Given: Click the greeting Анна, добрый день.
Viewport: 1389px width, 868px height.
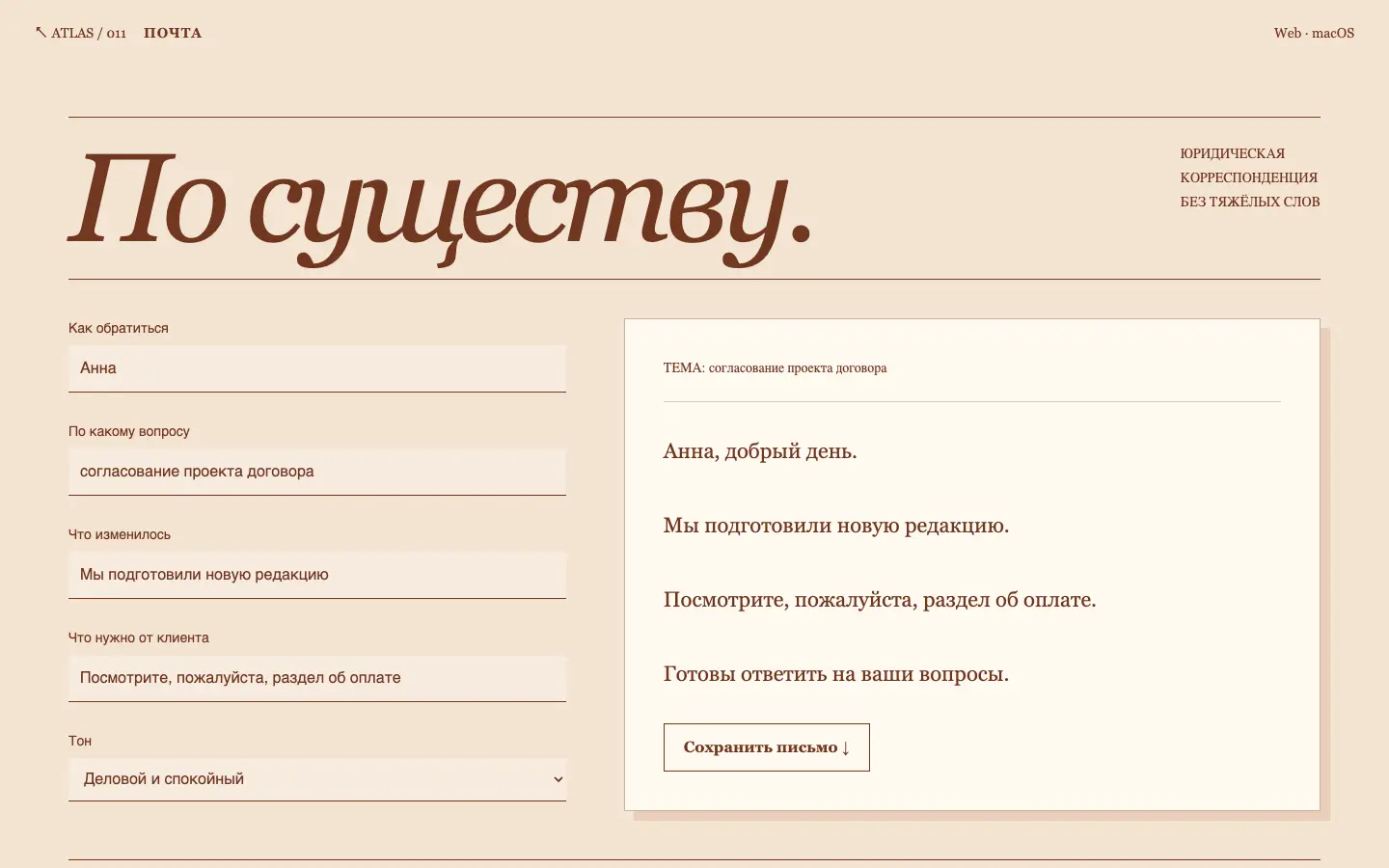Looking at the screenshot, I should [760, 451].
